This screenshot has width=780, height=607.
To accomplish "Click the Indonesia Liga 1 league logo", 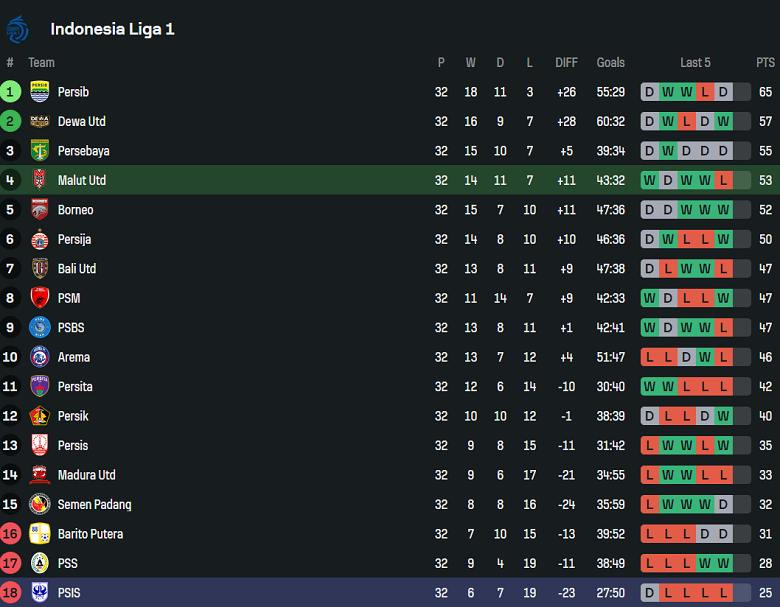I will click(x=17, y=29).
